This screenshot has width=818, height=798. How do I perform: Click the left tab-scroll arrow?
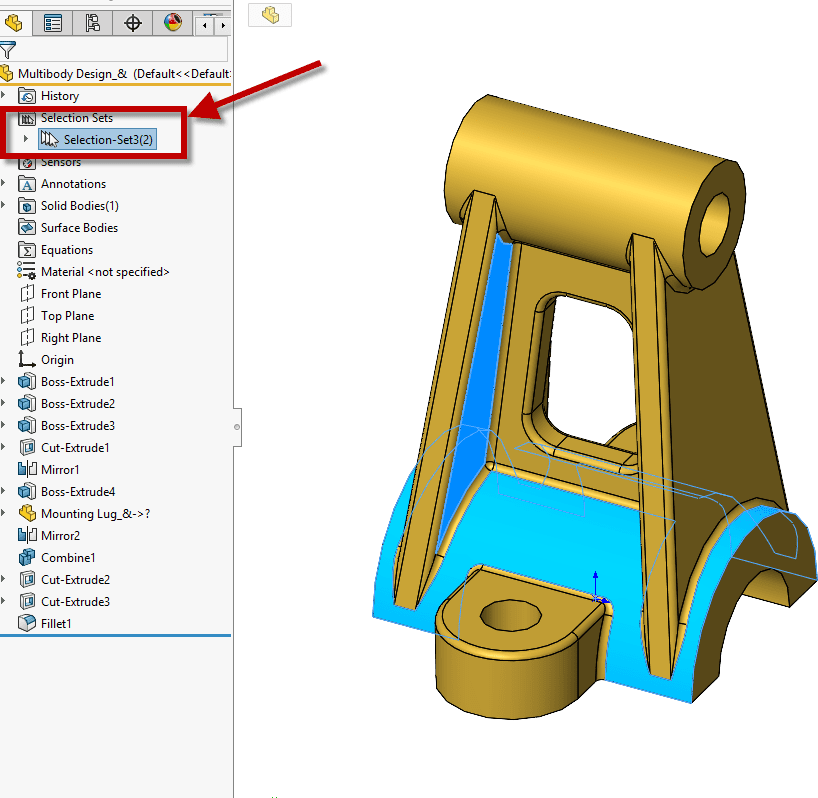click(x=204, y=25)
